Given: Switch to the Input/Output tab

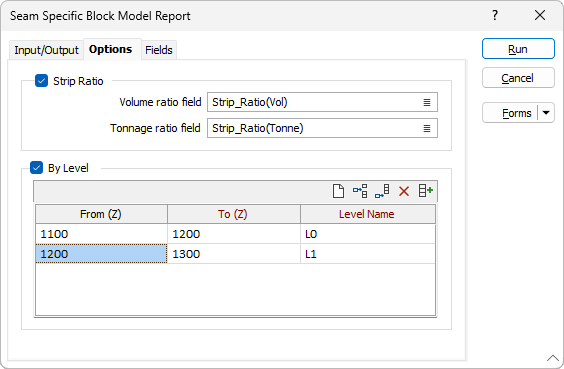Looking at the screenshot, I should coord(46,50).
